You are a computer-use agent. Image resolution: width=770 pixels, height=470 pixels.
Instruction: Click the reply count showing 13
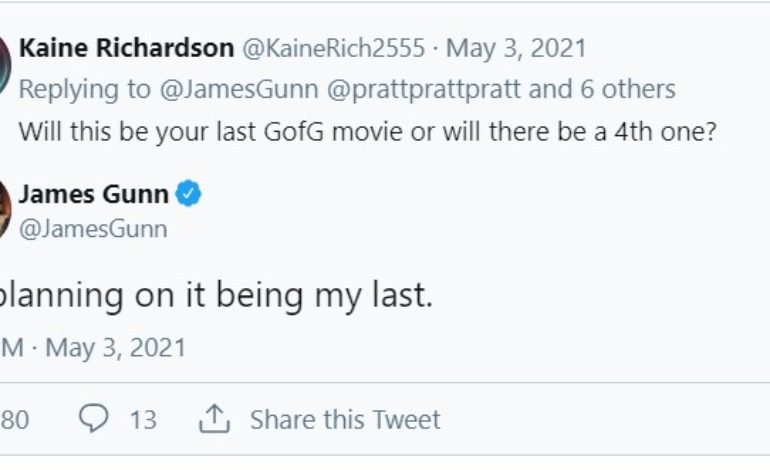point(143,419)
